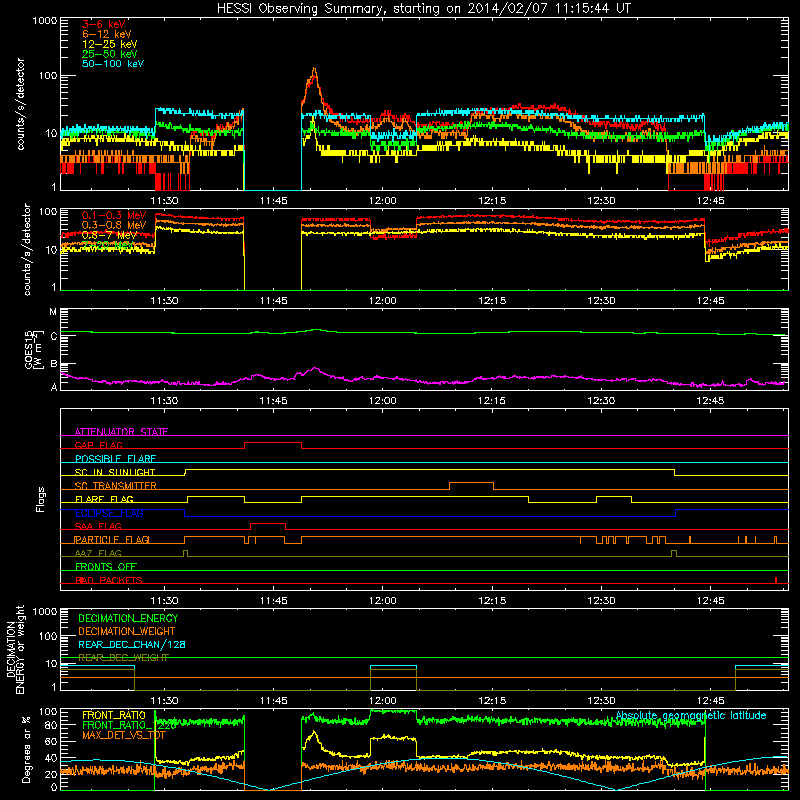
Task: Click the raised GAP_FLAG step segment
Action: coord(273,443)
